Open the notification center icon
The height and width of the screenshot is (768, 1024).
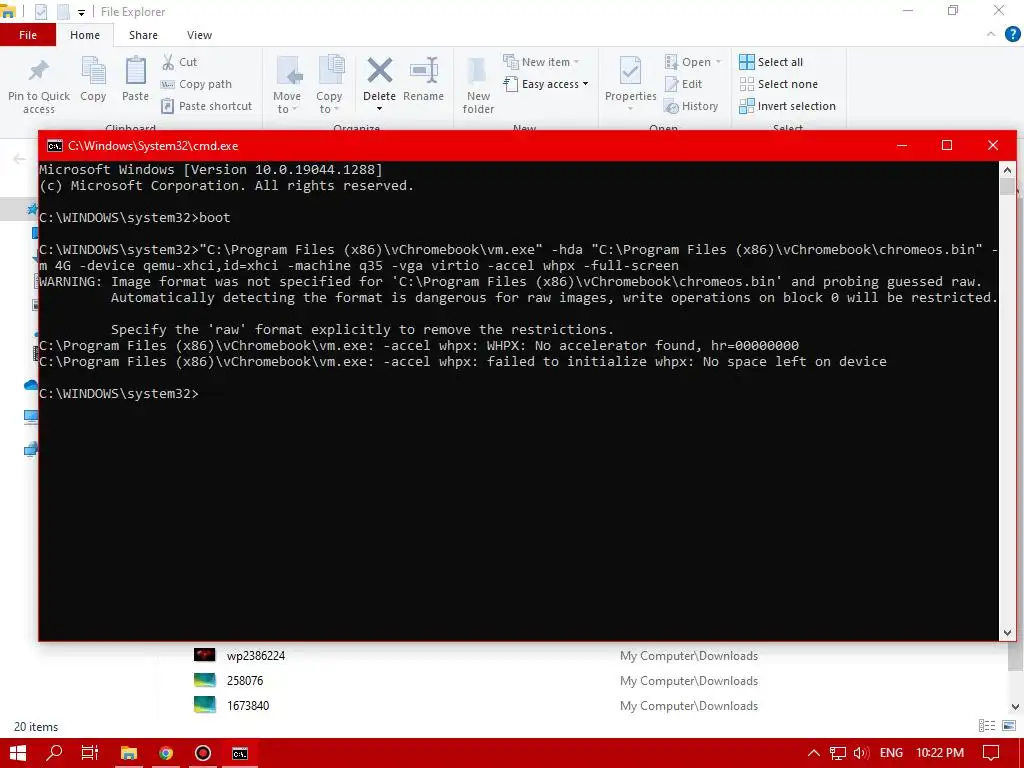pos(991,753)
